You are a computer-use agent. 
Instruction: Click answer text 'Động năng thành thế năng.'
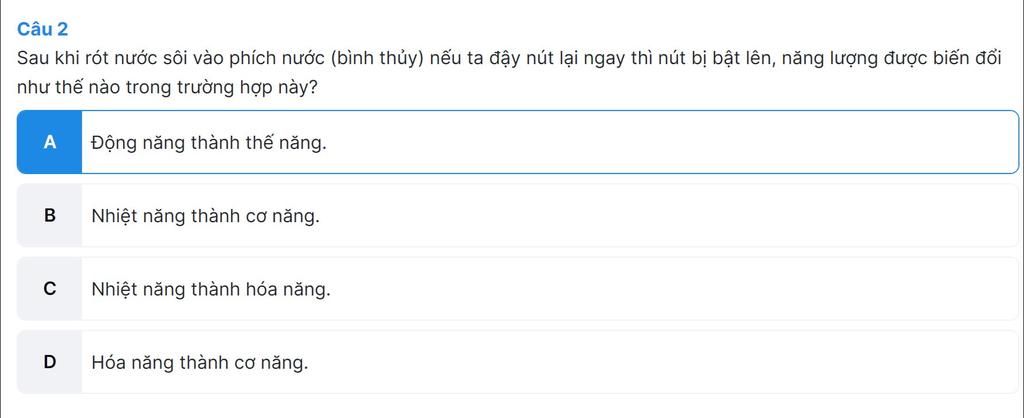[x=208, y=143]
